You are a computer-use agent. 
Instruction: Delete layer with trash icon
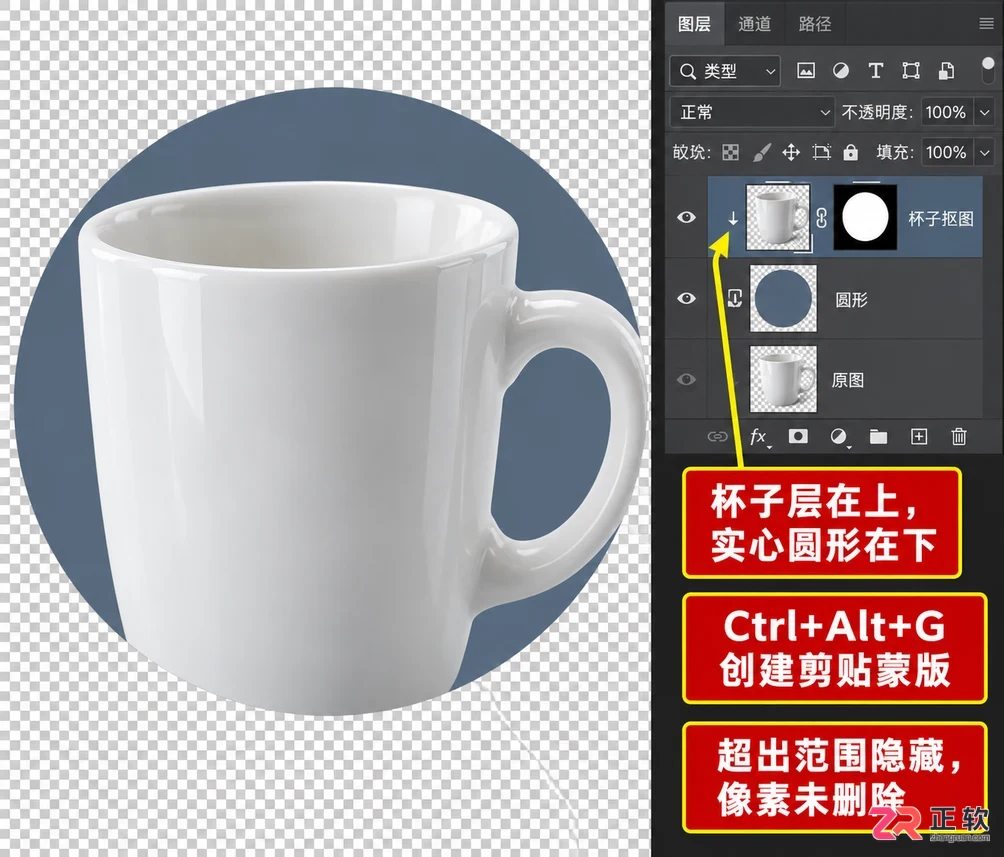click(x=959, y=437)
